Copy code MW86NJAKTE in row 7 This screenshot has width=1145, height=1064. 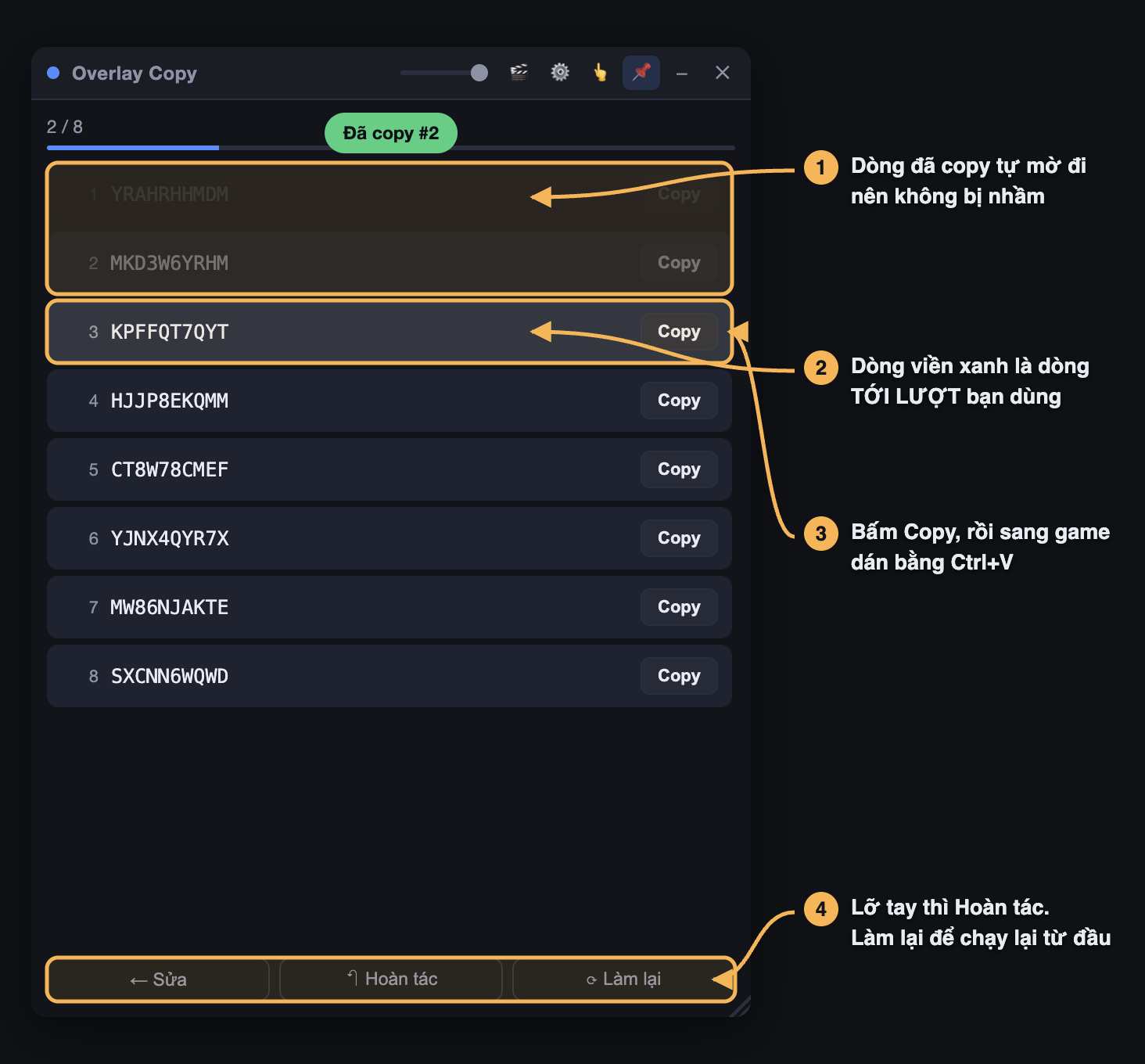[x=679, y=607]
